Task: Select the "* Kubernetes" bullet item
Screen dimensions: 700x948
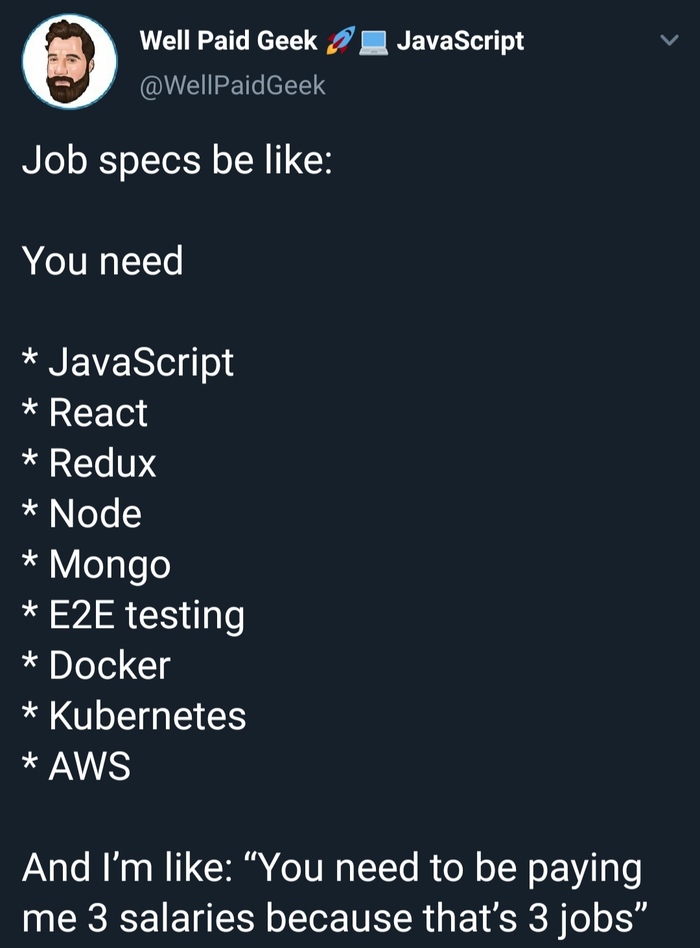Action: click(134, 716)
